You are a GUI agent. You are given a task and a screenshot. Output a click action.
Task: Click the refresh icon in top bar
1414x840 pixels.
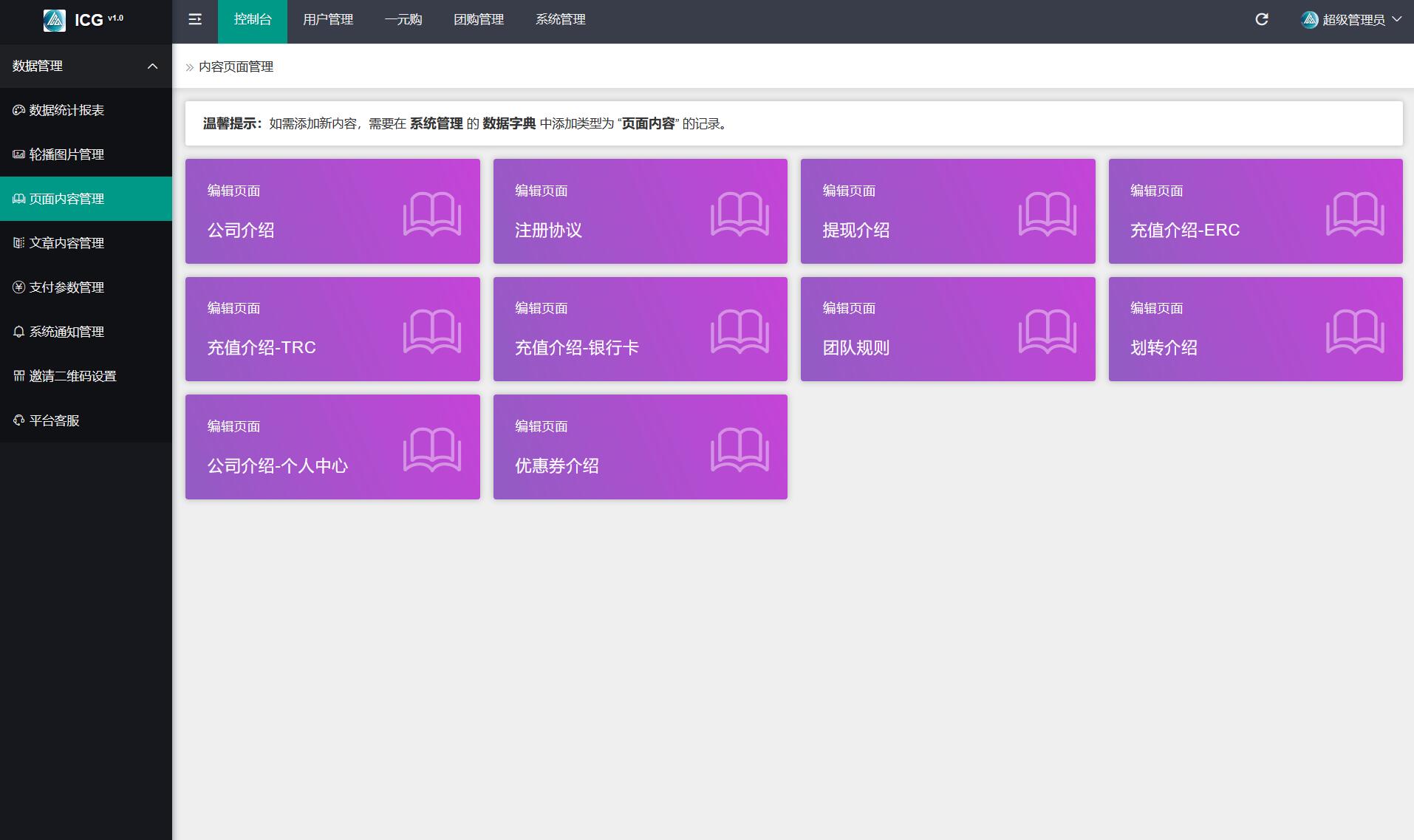click(1262, 20)
